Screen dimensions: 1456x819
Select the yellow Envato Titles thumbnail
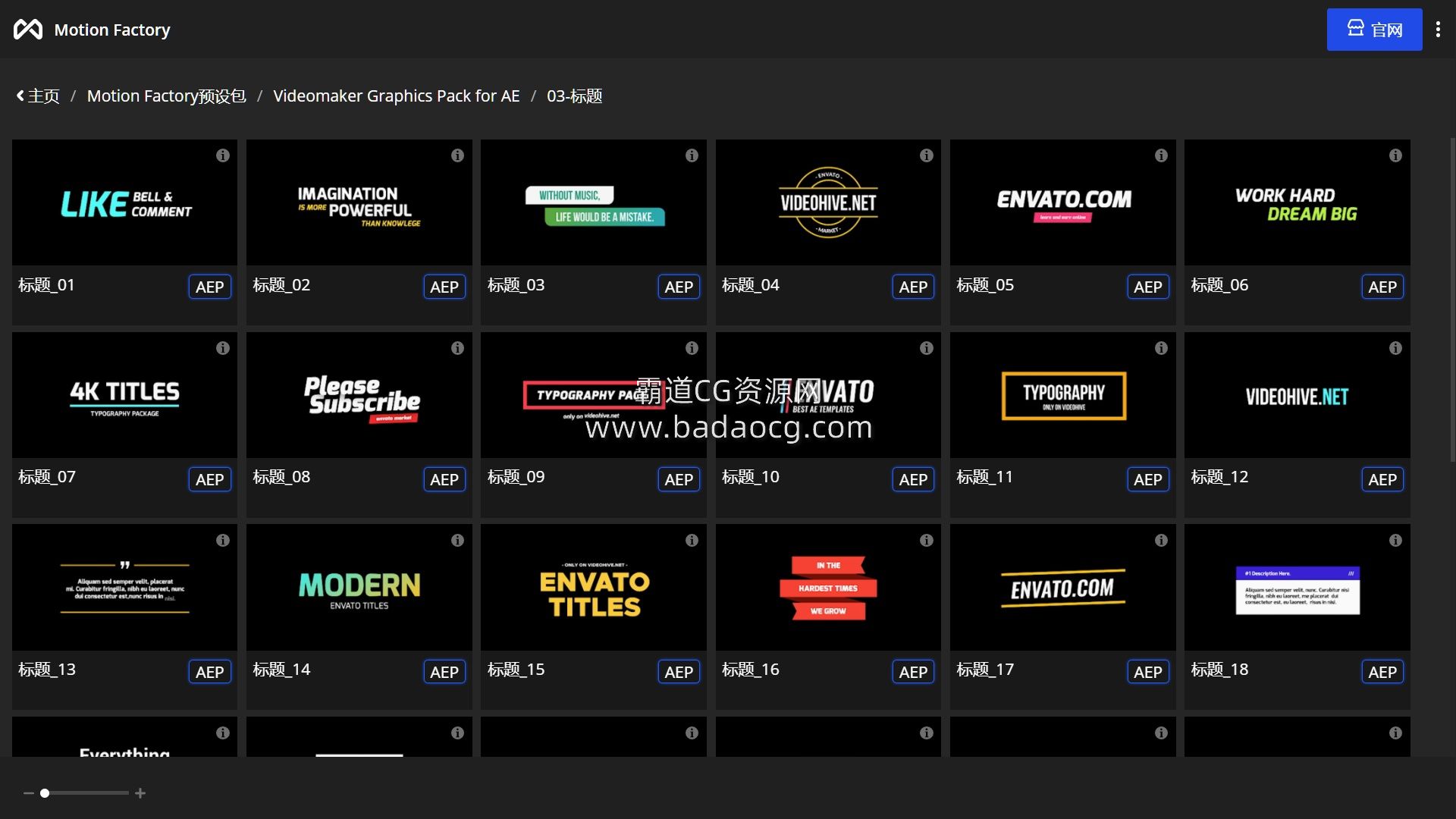pos(594,588)
